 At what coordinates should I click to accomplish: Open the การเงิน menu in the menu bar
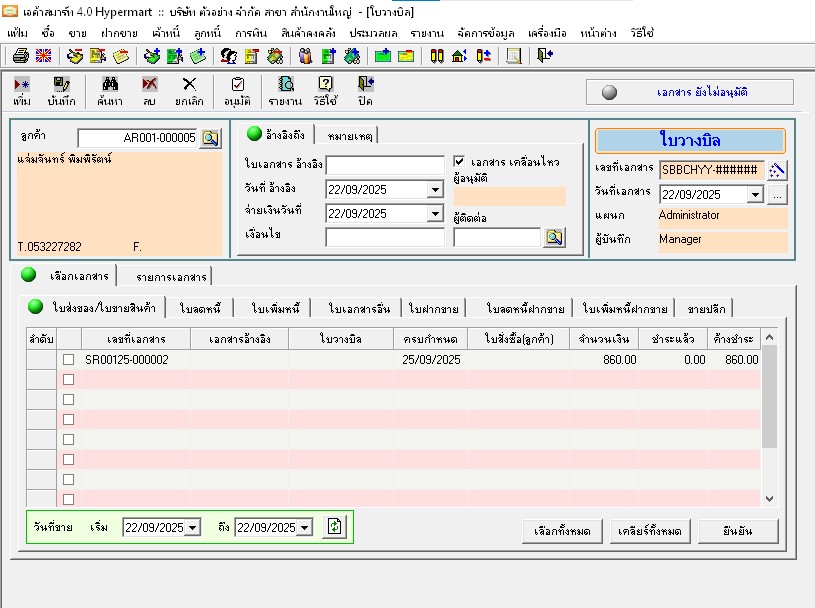point(250,33)
